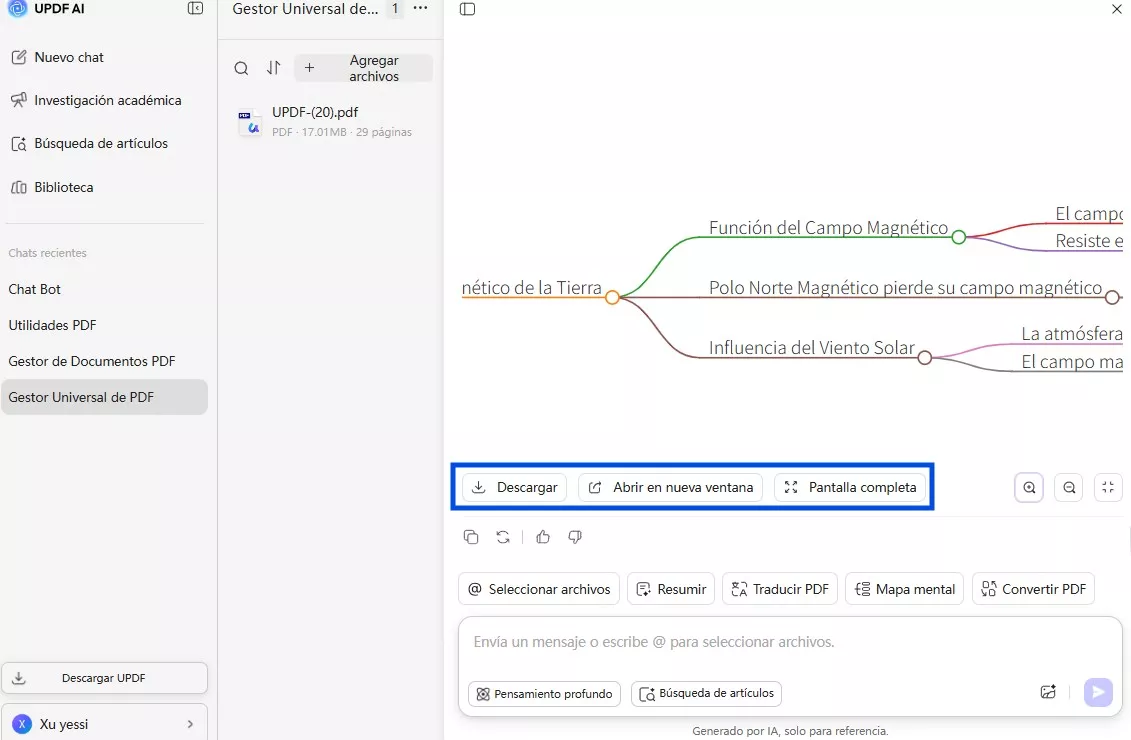Click the Mapa mental quick action
The width and height of the screenshot is (1131, 740).
tap(905, 589)
